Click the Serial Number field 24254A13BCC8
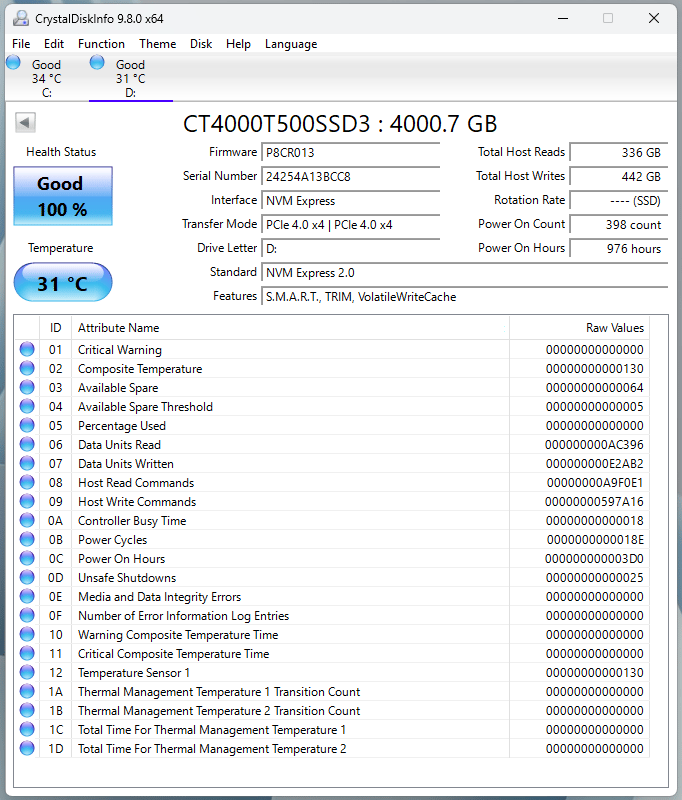The width and height of the screenshot is (682, 800). pyautogui.click(x=350, y=177)
